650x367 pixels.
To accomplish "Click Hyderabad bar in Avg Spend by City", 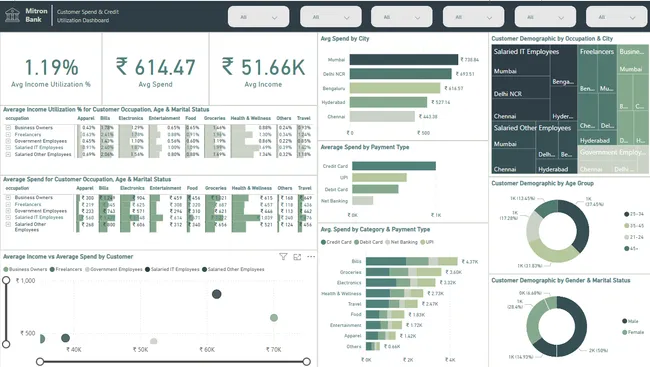I will click(388, 102).
